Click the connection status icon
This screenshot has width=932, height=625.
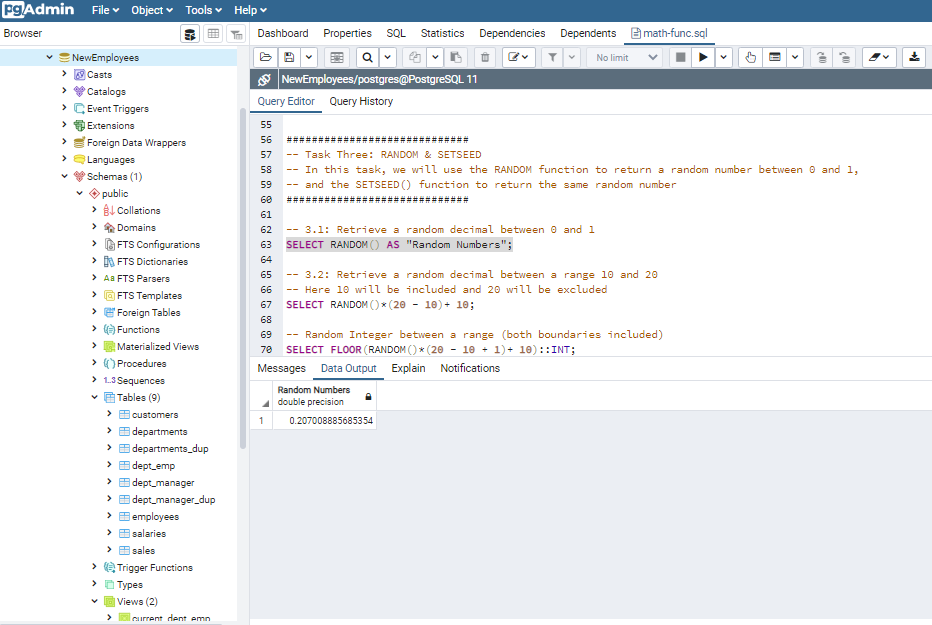[264, 79]
